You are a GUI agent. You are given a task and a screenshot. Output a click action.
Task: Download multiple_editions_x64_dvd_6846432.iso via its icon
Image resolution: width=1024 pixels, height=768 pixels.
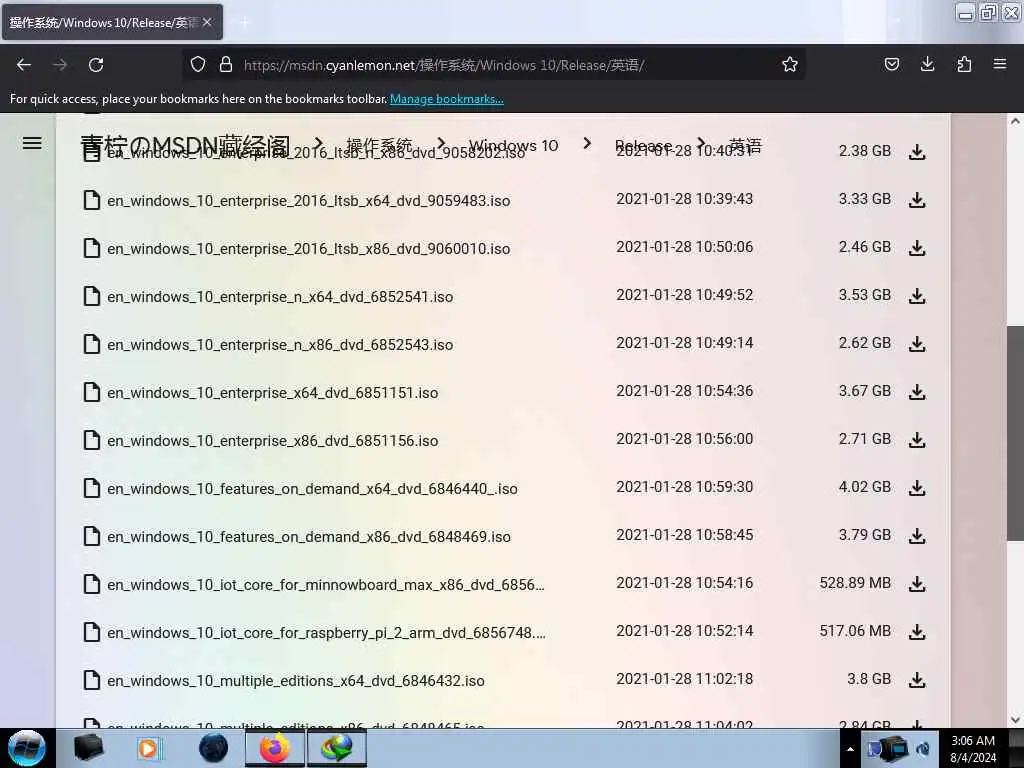tap(917, 680)
